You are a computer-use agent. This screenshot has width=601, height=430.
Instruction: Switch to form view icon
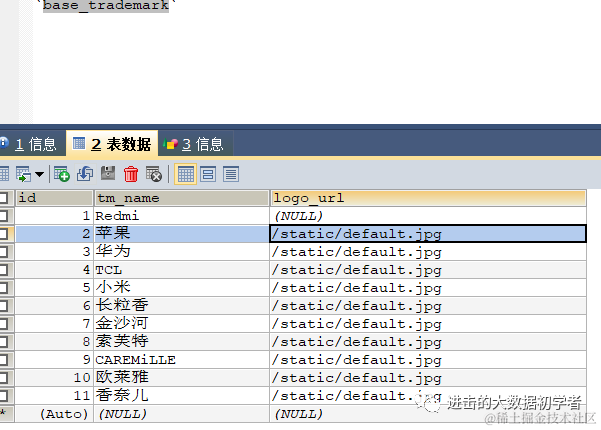pyautogui.click(x=208, y=174)
